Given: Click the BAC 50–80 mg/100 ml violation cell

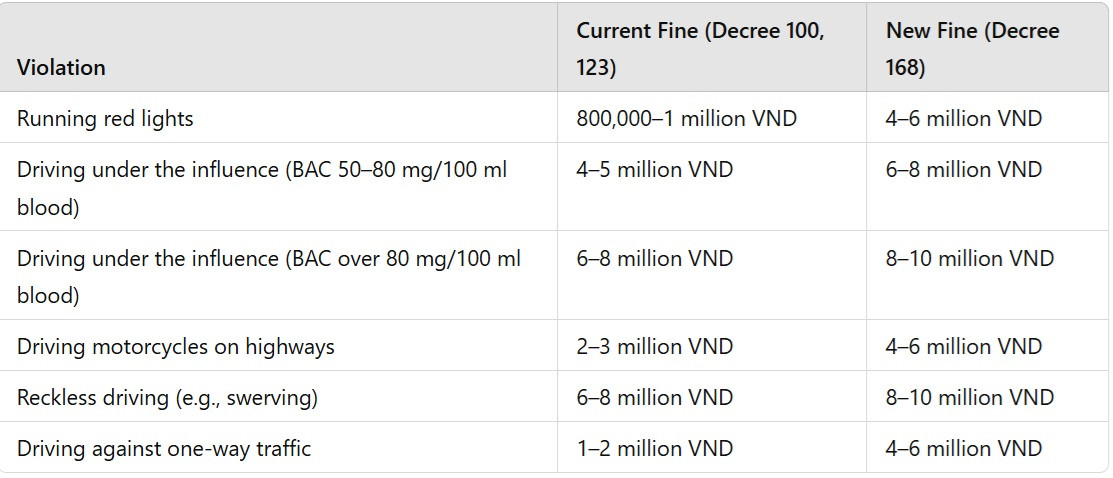Looking at the screenshot, I should tap(262, 189).
